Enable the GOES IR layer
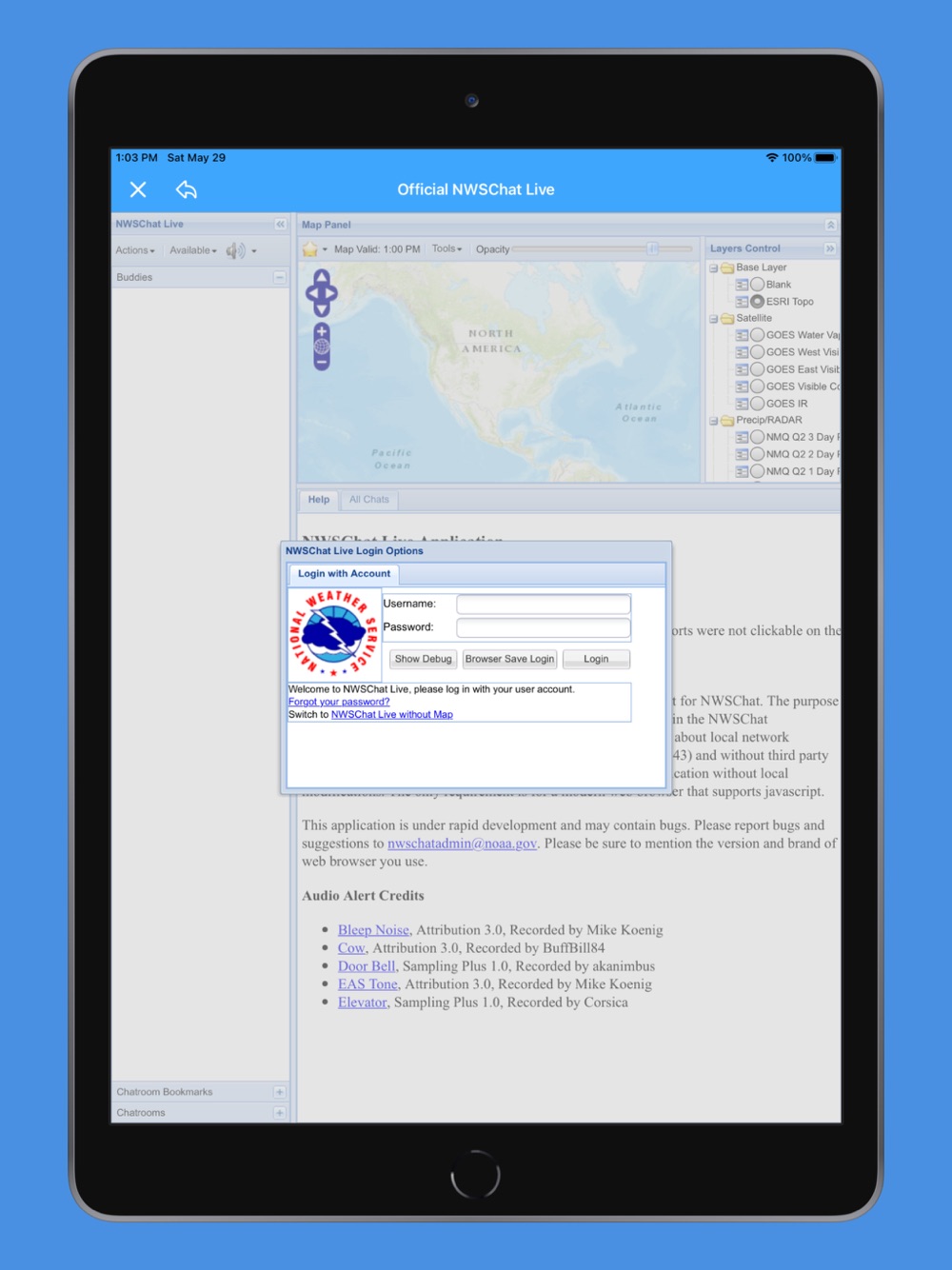This screenshot has height=1270, width=952. click(758, 404)
